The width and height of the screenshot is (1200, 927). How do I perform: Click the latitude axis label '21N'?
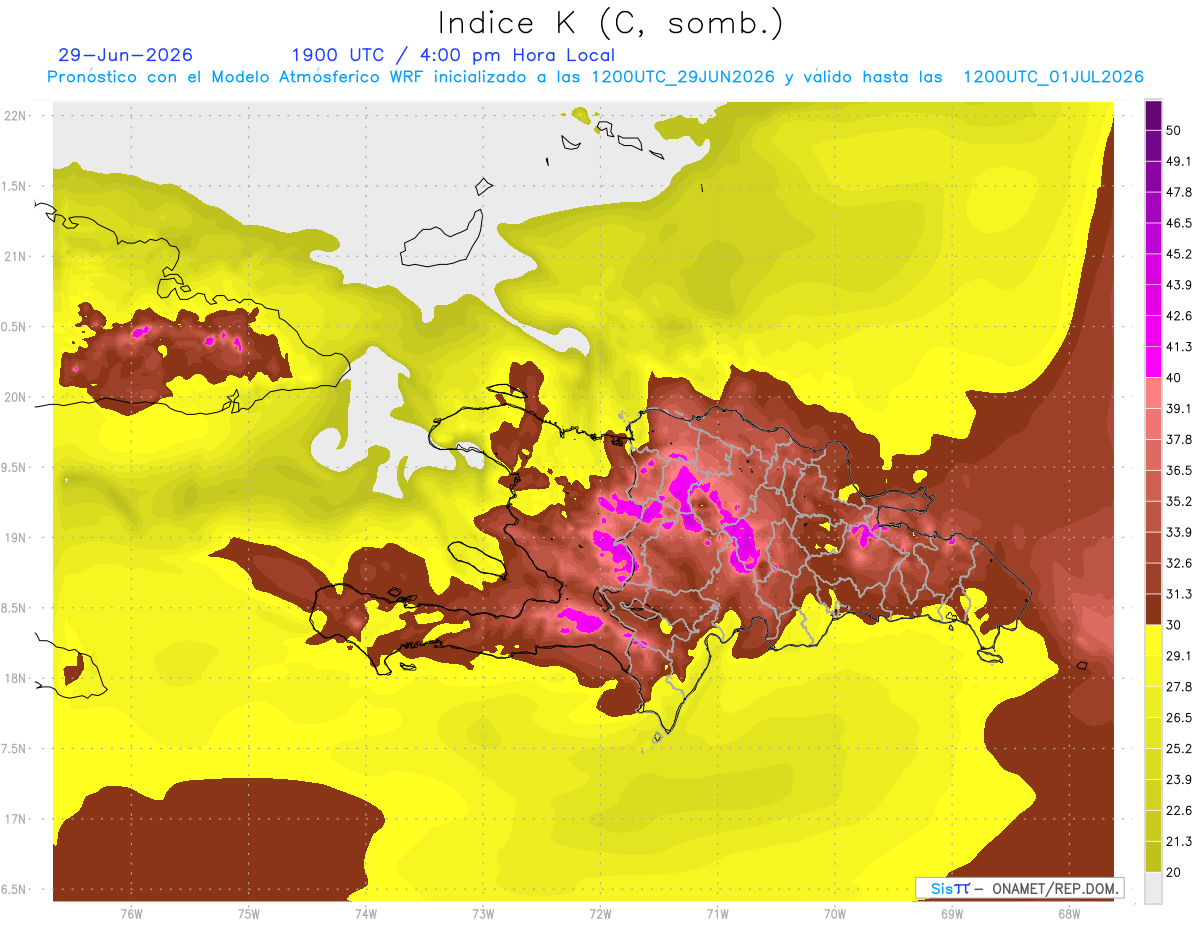coord(17,256)
